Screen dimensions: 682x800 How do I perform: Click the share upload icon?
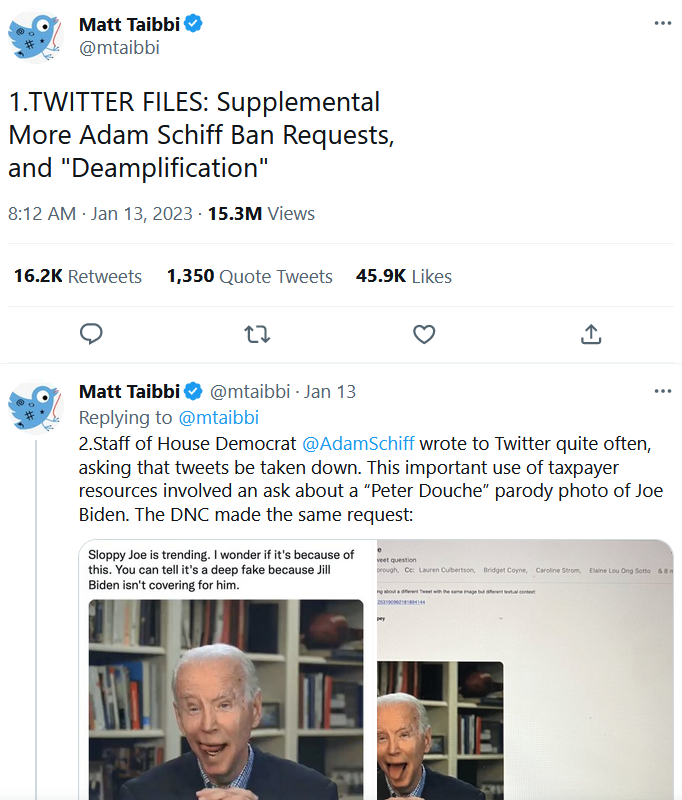[x=590, y=334]
